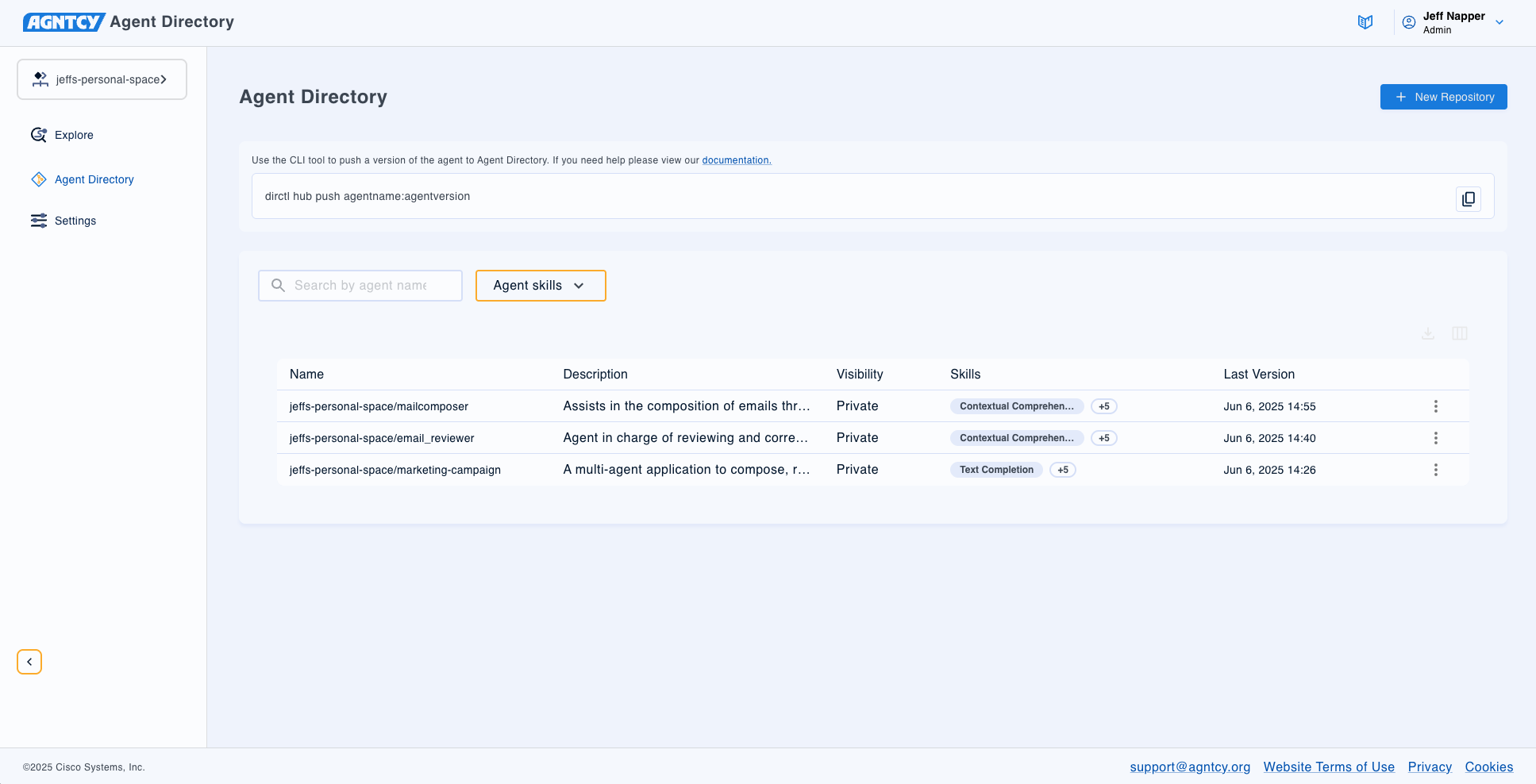Expand +5 skills for mailcomposer

[x=1104, y=406]
